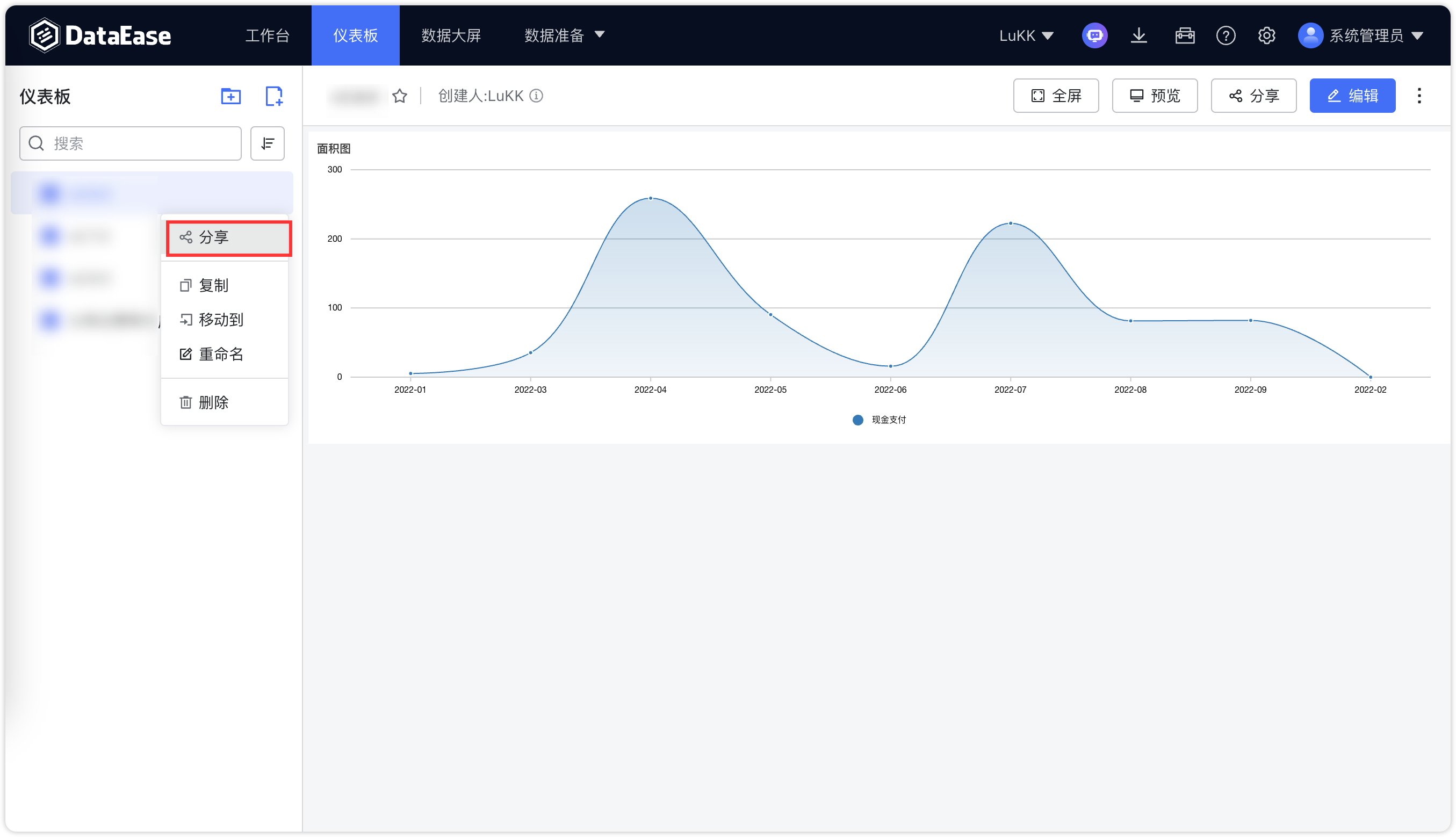Viewport: 1456px width, 837px height.
Task: Focus the 搜索 search field
Action: (x=131, y=143)
